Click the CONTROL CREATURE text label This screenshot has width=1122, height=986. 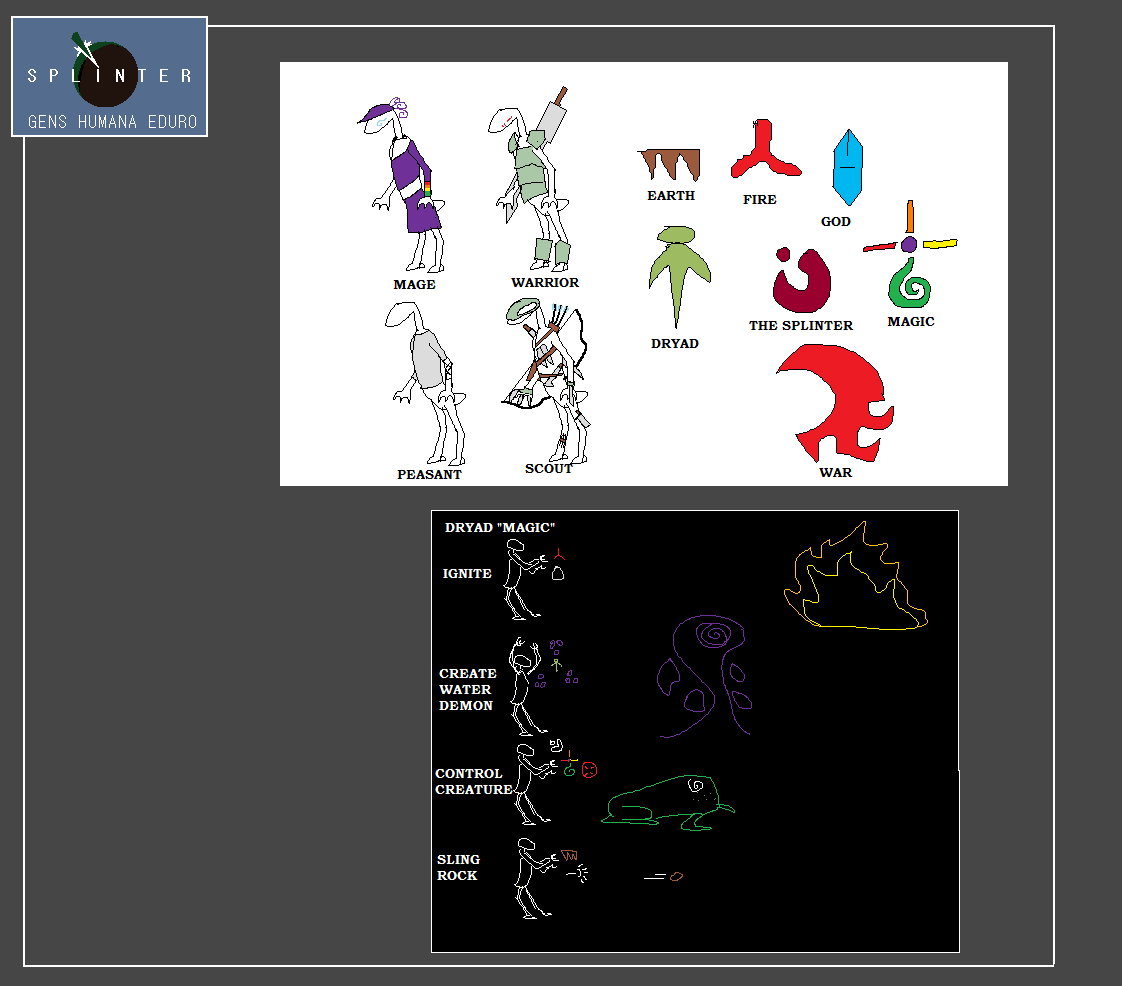coord(472,782)
